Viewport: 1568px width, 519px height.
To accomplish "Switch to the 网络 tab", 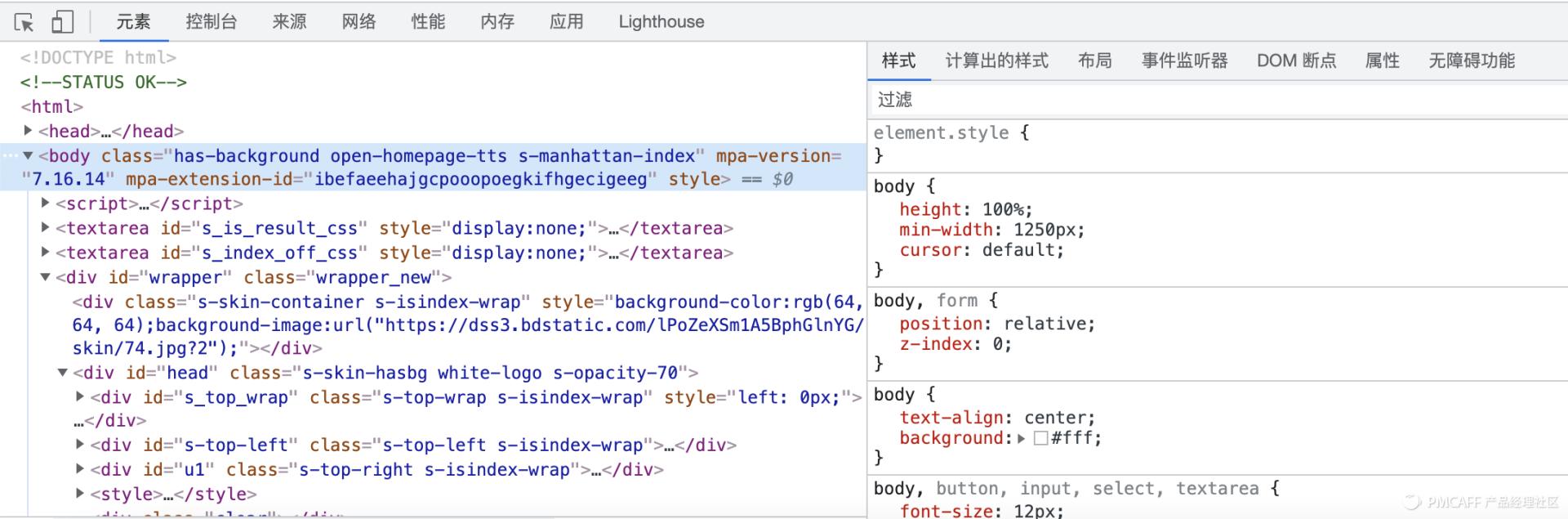I will click(x=359, y=22).
